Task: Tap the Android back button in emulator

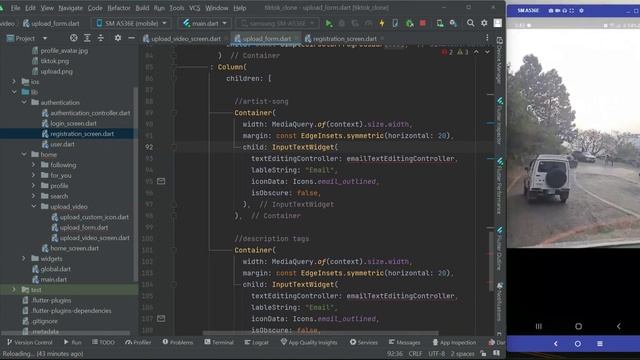Action: [x=619, y=326]
